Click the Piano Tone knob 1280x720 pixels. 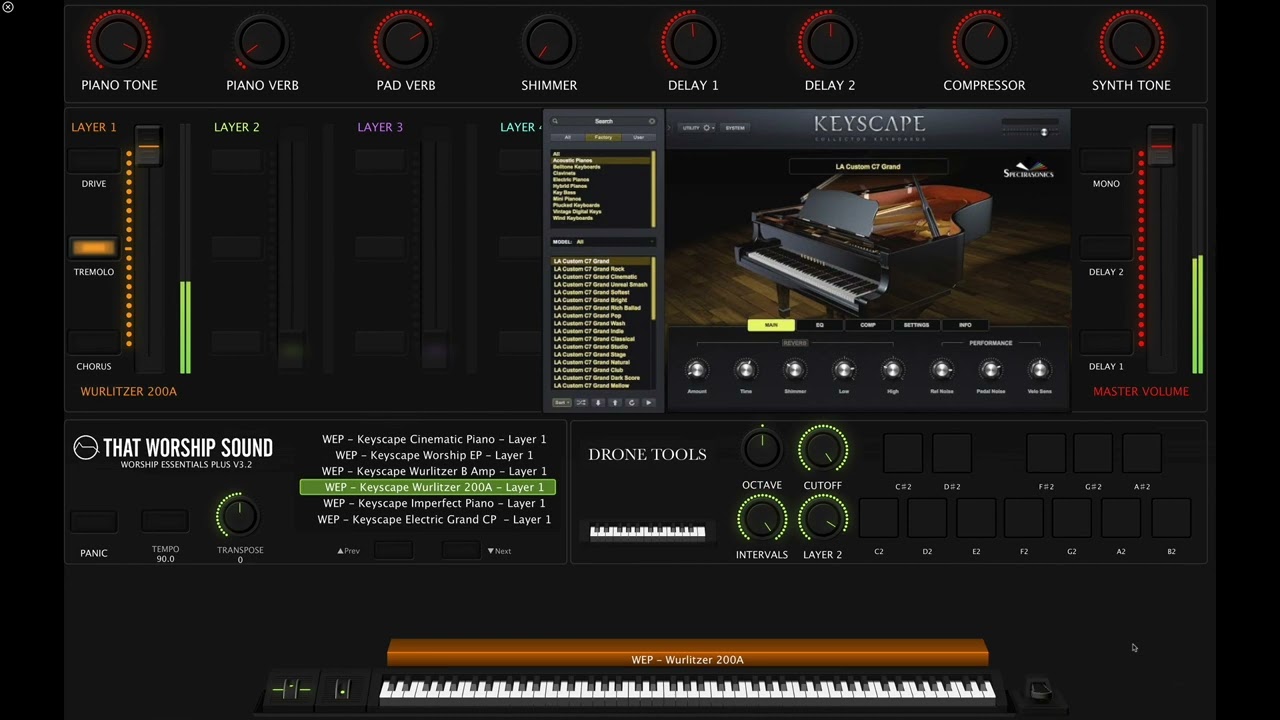coord(119,42)
